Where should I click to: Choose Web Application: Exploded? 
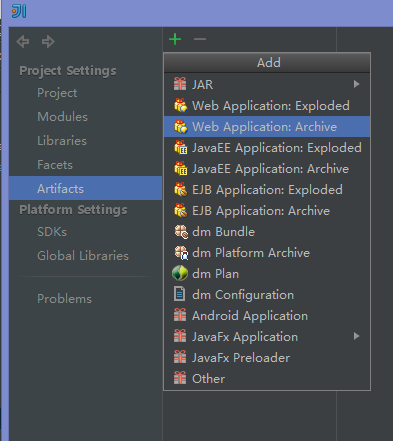pos(267,105)
